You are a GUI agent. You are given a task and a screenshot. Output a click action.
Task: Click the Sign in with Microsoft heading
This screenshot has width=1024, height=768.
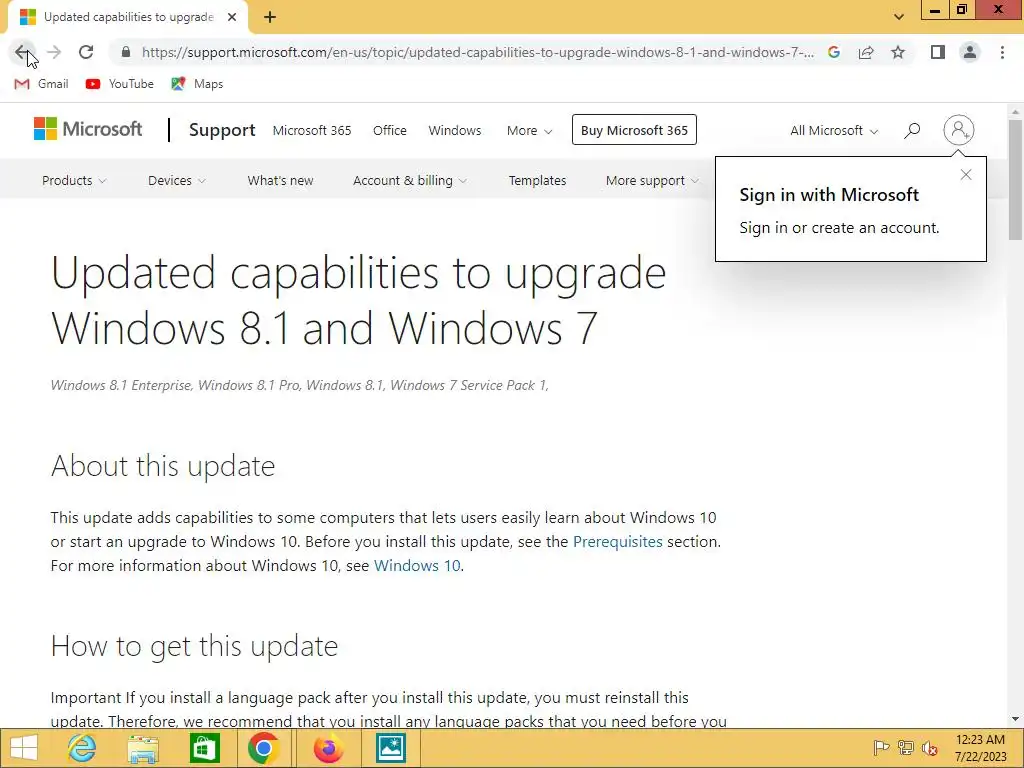click(829, 195)
